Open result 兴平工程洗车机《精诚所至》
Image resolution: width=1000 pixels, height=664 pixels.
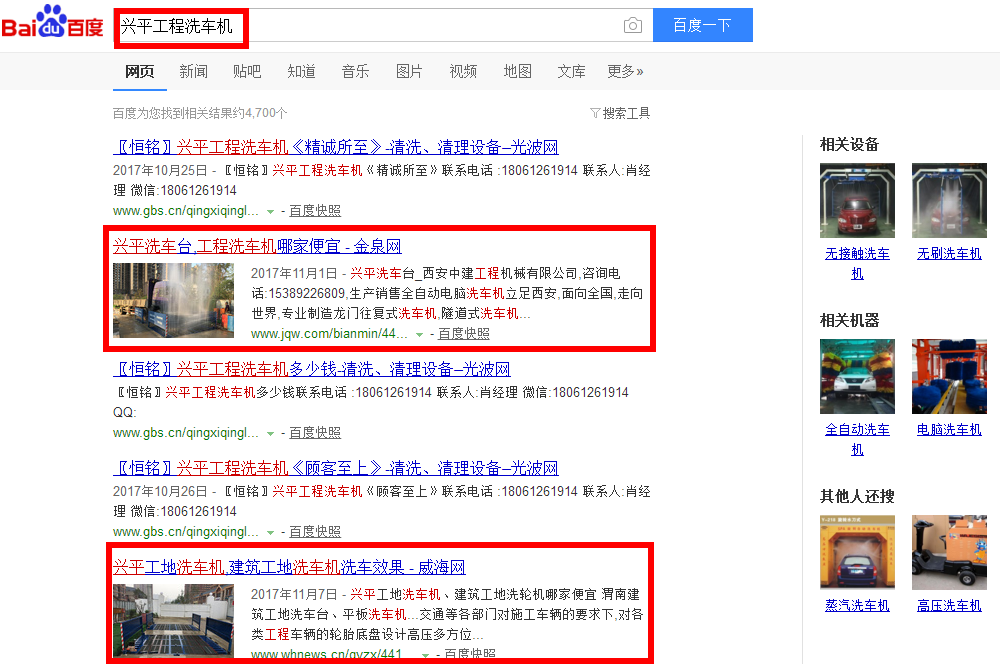coord(335,147)
